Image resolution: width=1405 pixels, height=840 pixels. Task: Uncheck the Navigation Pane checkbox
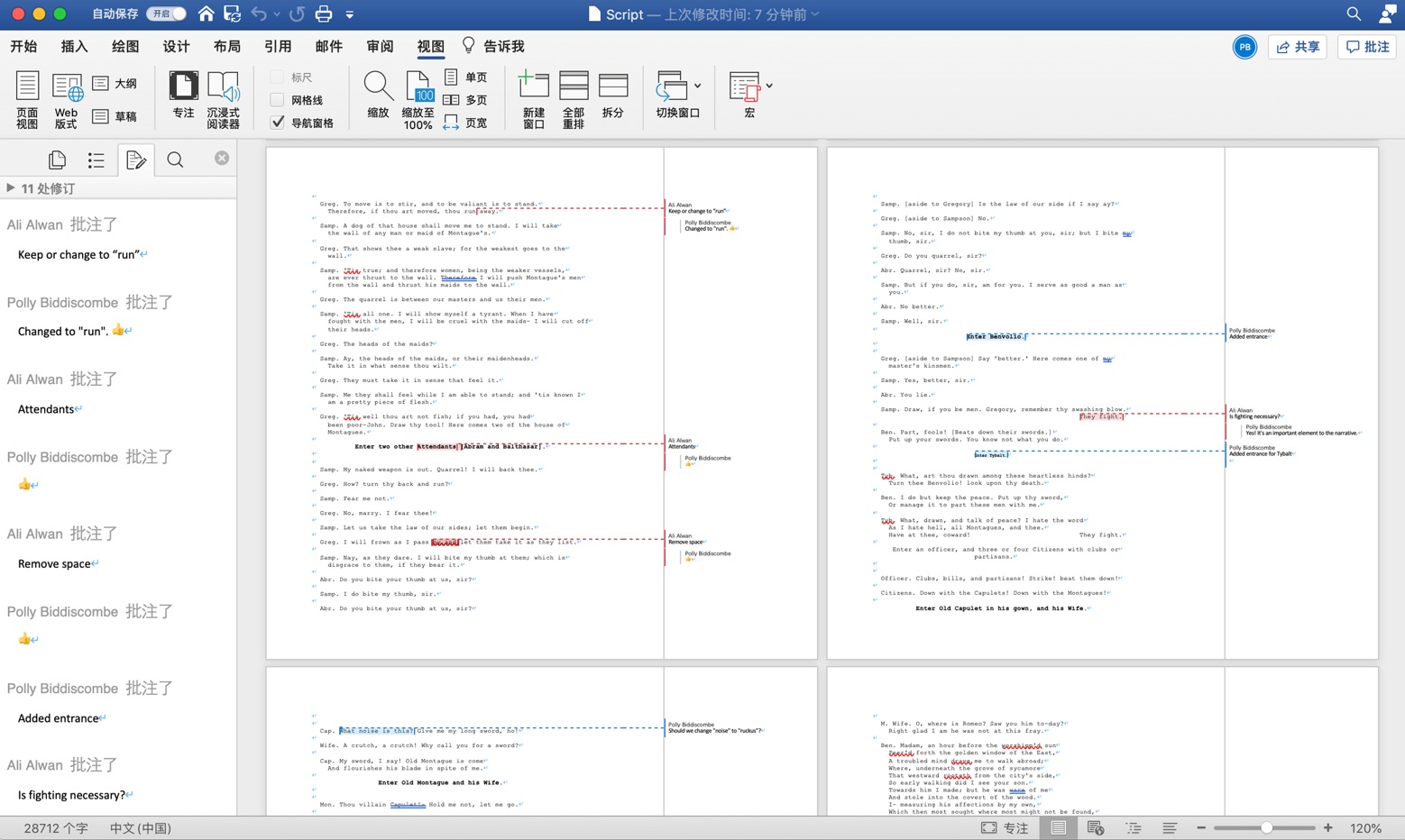278,123
